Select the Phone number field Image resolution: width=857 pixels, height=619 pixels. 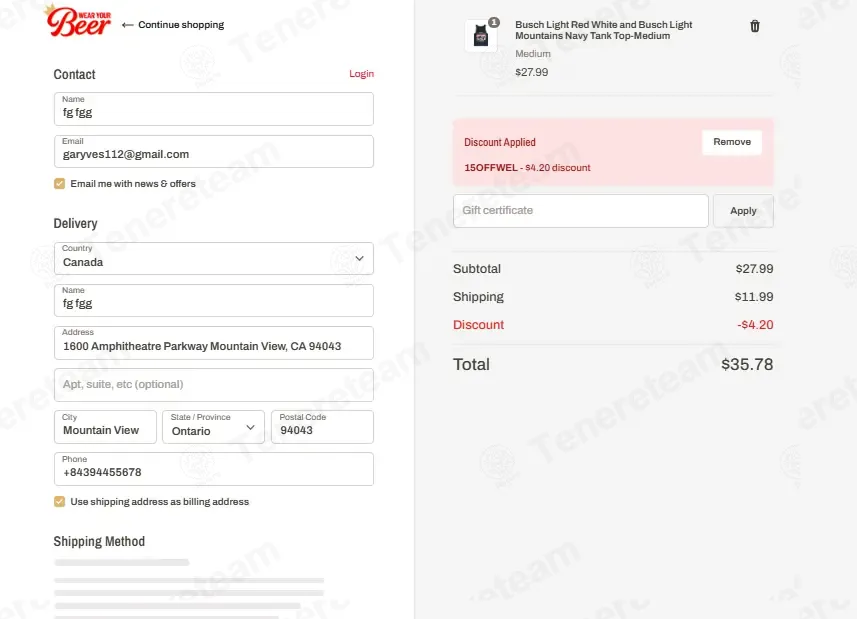tap(214, 469)
